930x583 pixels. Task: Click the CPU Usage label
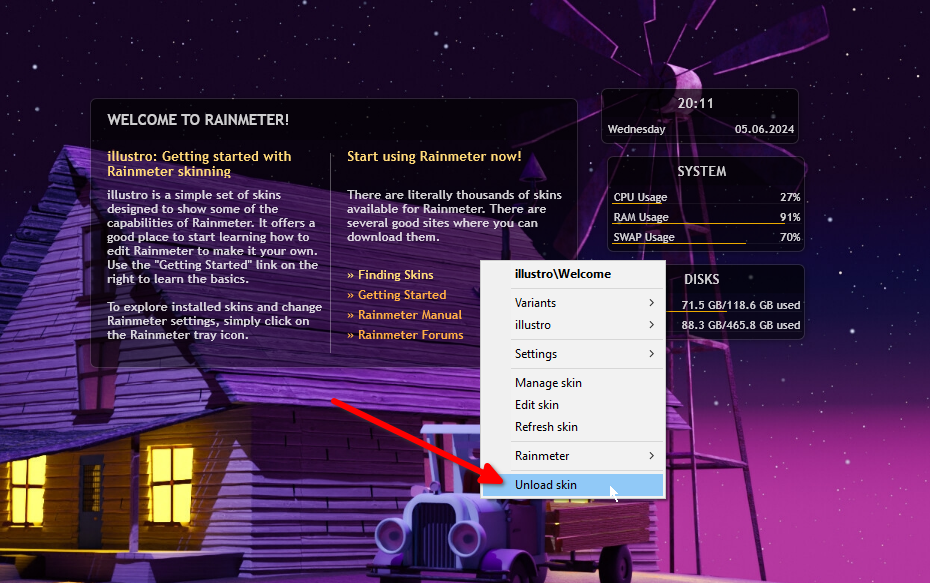pyautogui.click(x=640, y=197)
